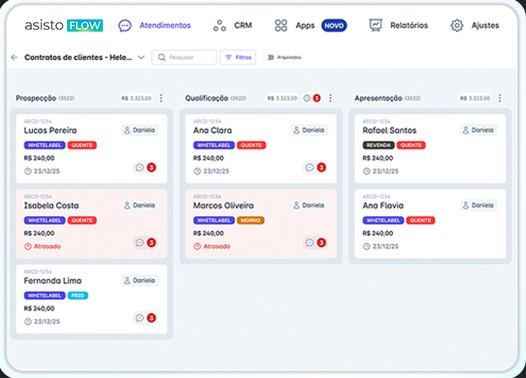Expand the Contratos de clientes pipeline dropdown

tap(141, 57)
